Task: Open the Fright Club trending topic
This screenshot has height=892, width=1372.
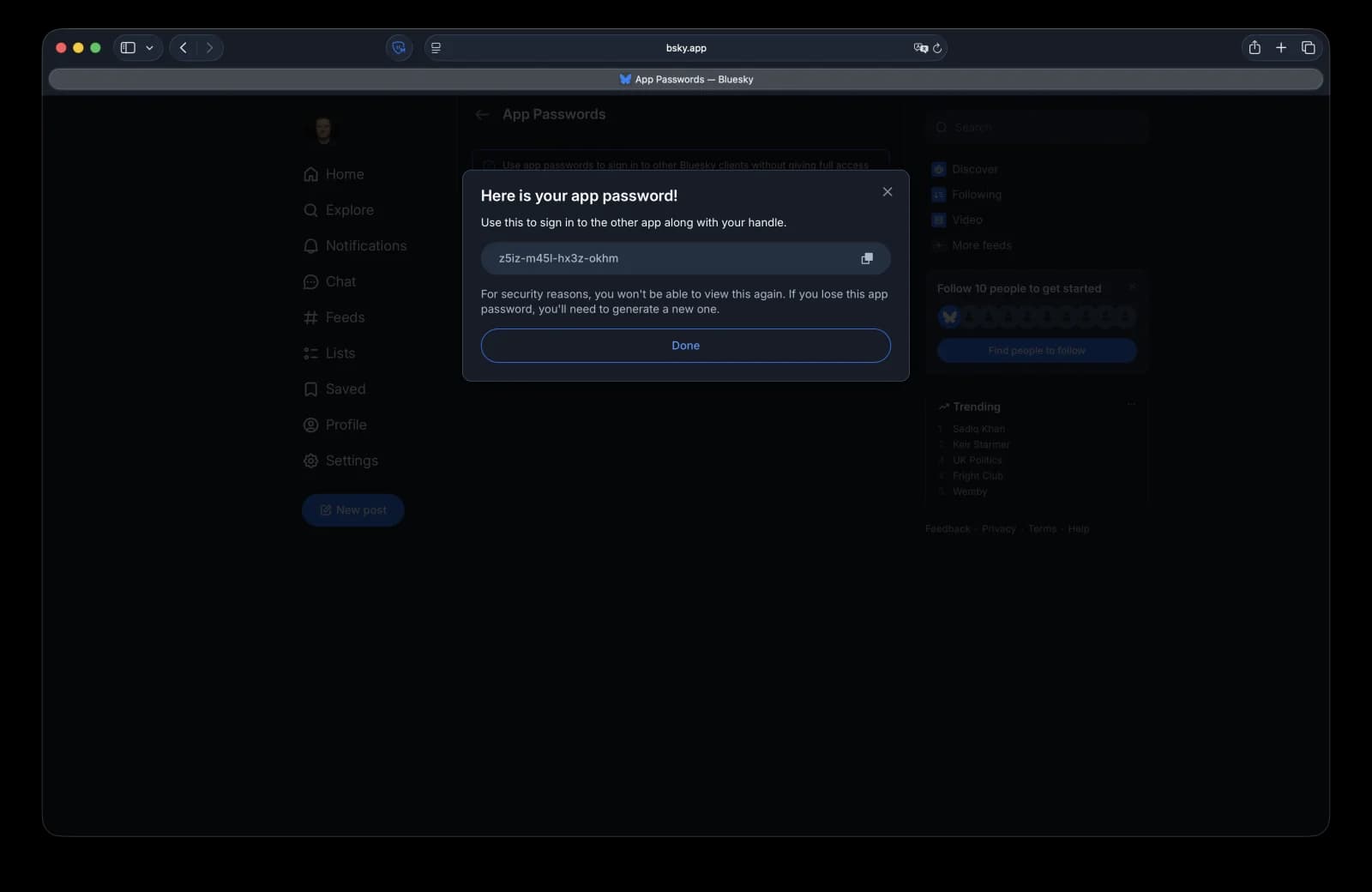Action: click(x=978, y=476)
